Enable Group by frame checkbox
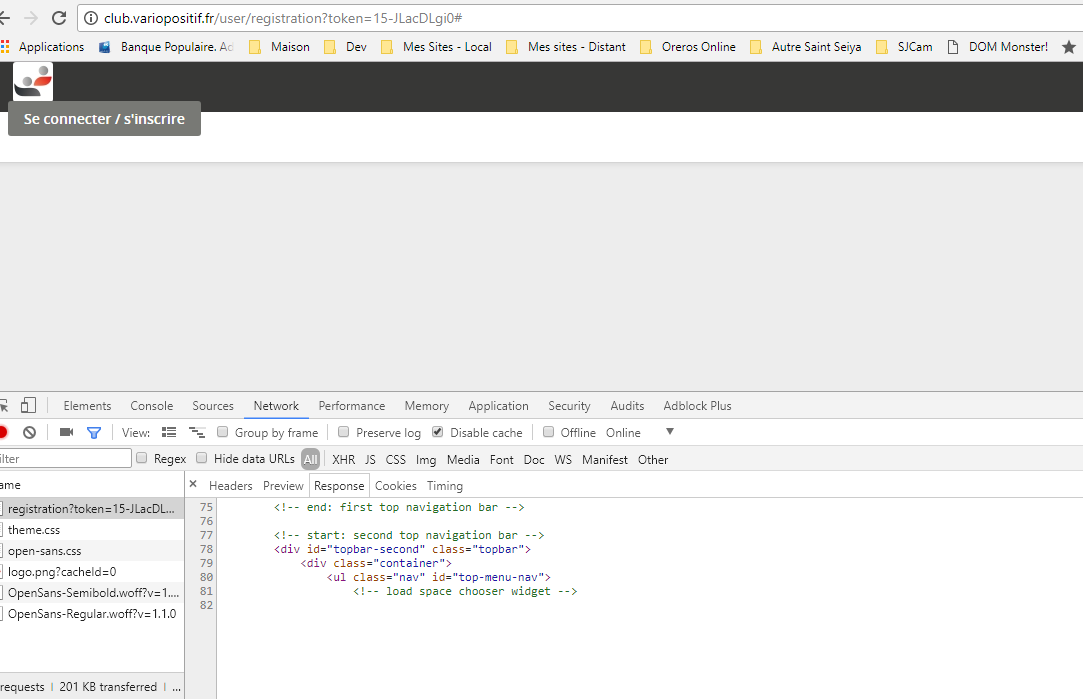1083x699 pixels. (222, 432)
